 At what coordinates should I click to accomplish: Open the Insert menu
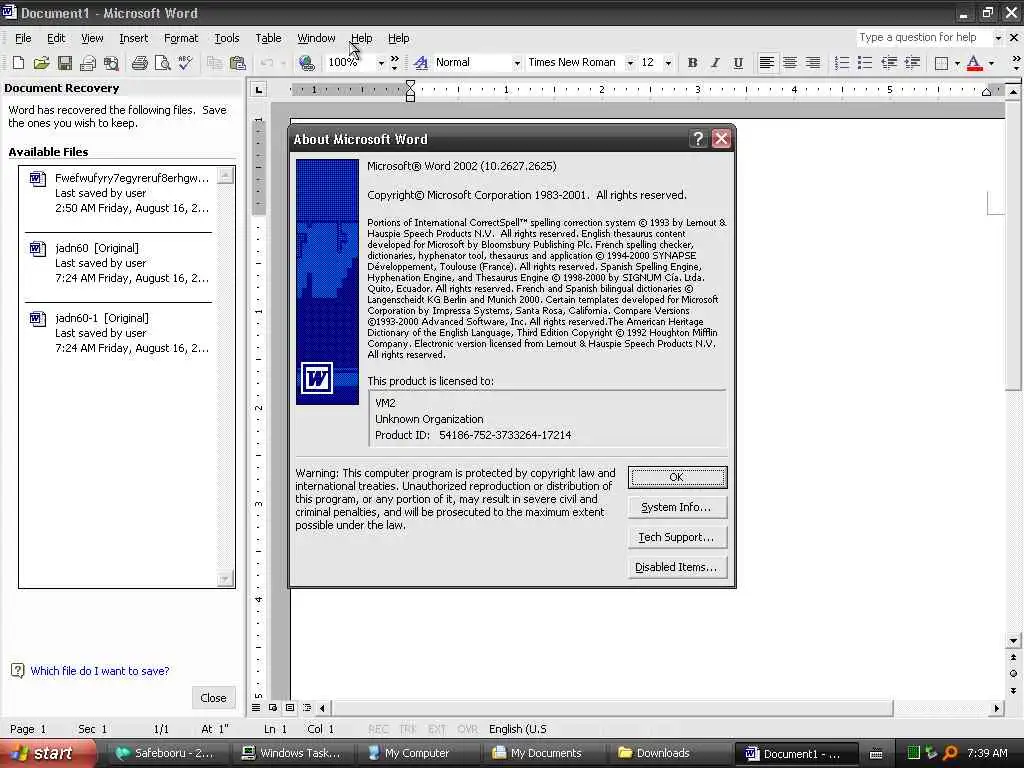click(133, 38)
